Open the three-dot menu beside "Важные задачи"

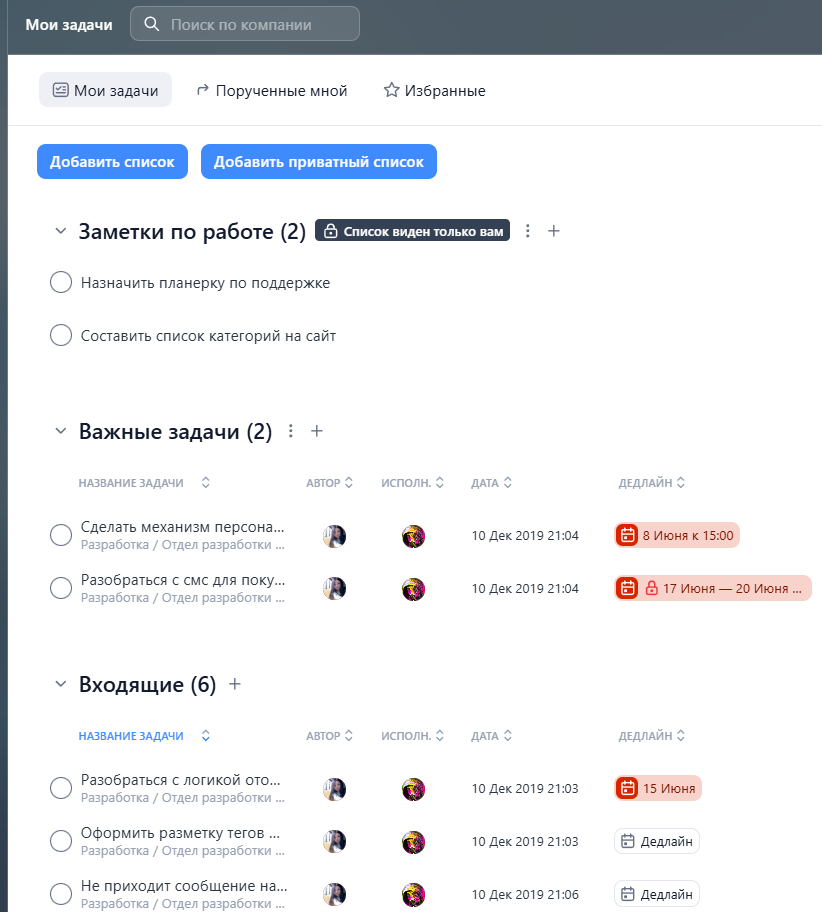[x=290, y=430]
